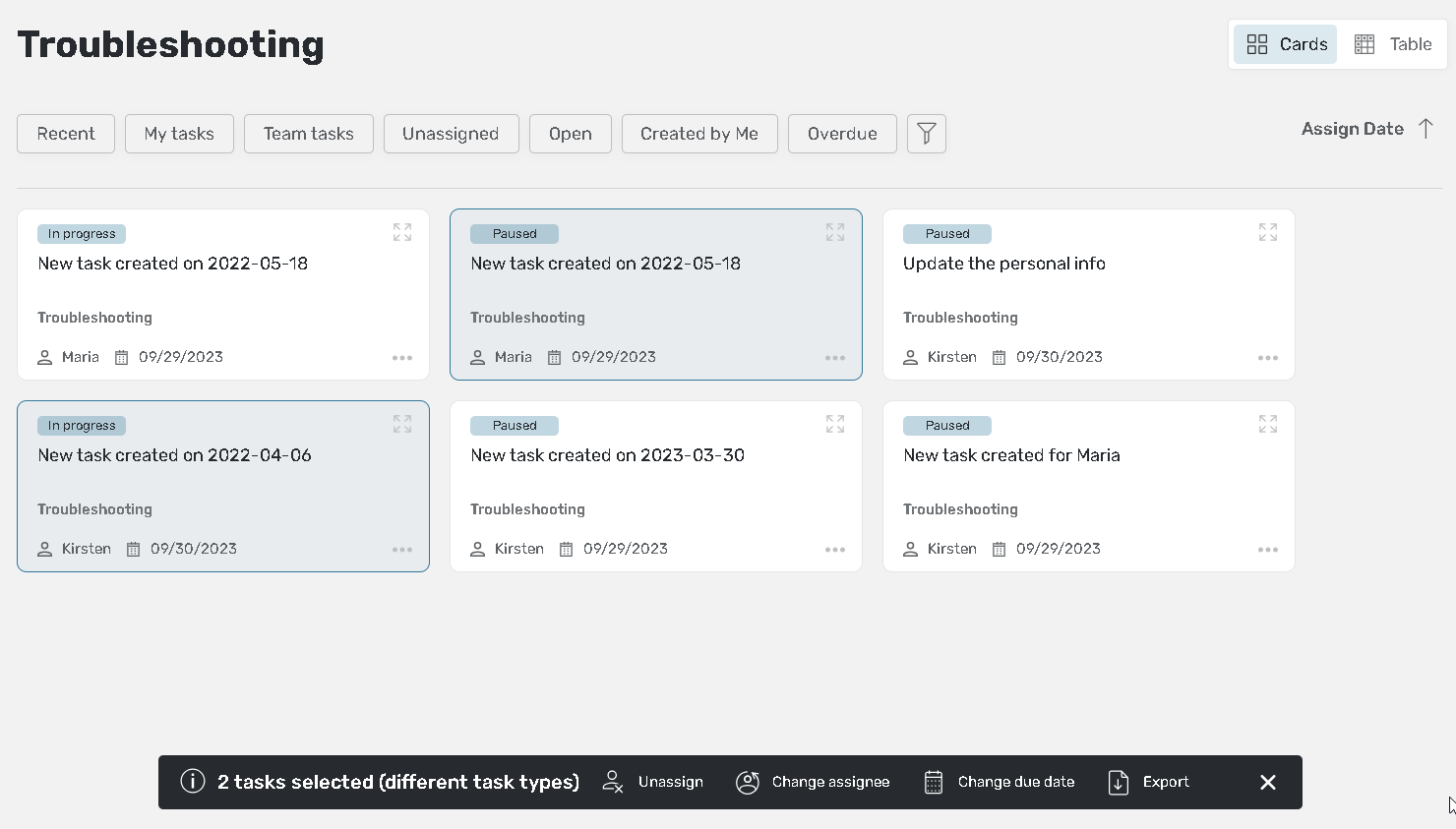Viewport: 1456px width, 829px height.
Task: Open the funnel filter icon
Action: click(x=926, y=134)
